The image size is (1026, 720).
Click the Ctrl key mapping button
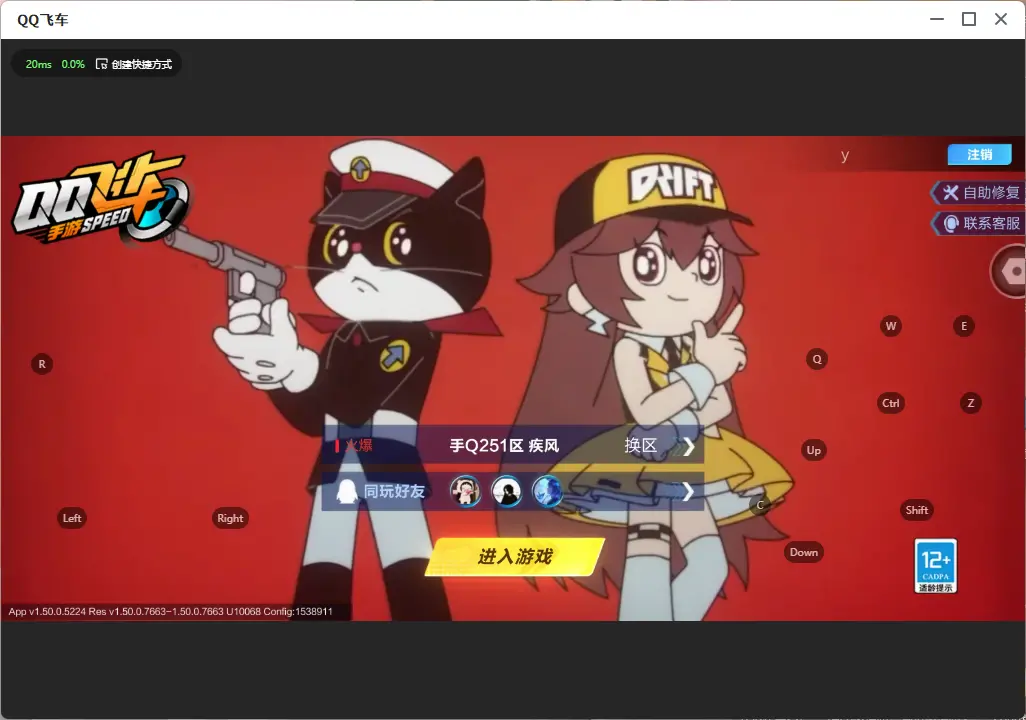point(891,403)
